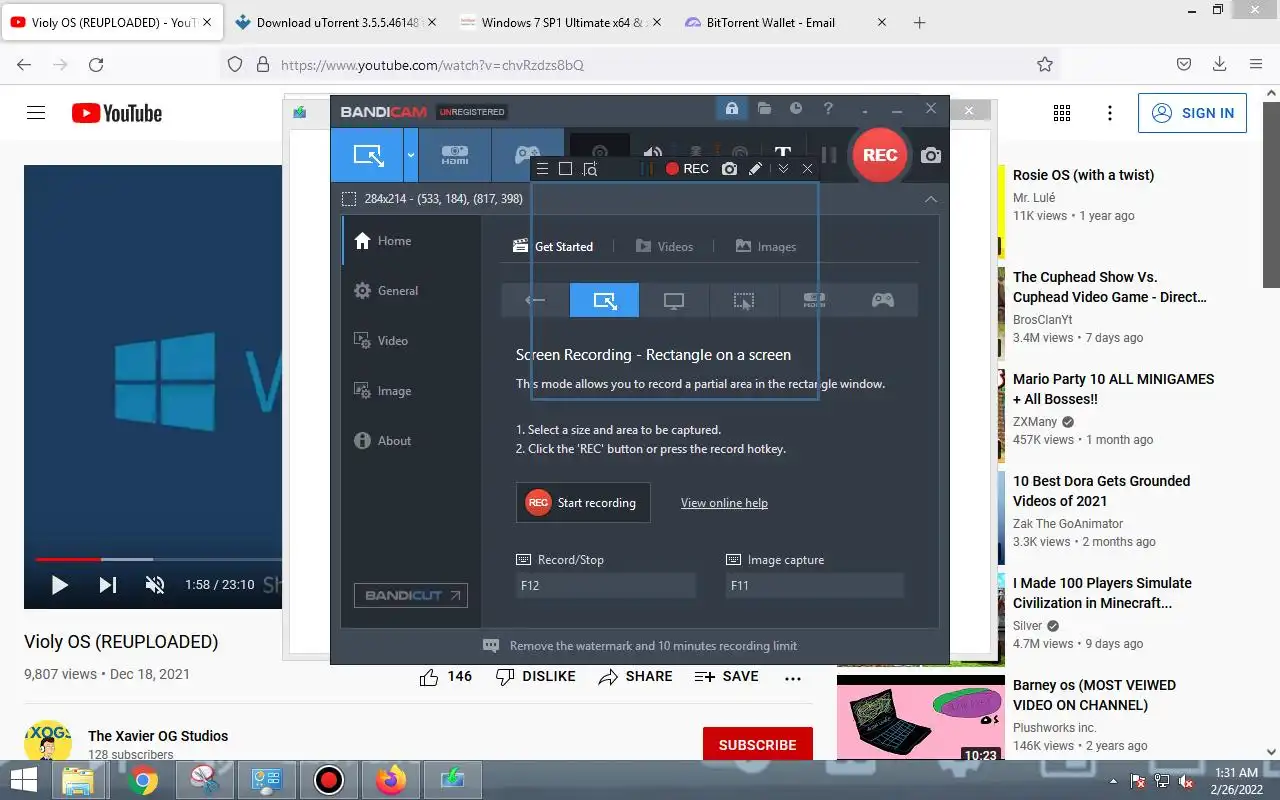Subscribe to The Xavier OG Studios

pyautogui.click(x=757, y=745)
